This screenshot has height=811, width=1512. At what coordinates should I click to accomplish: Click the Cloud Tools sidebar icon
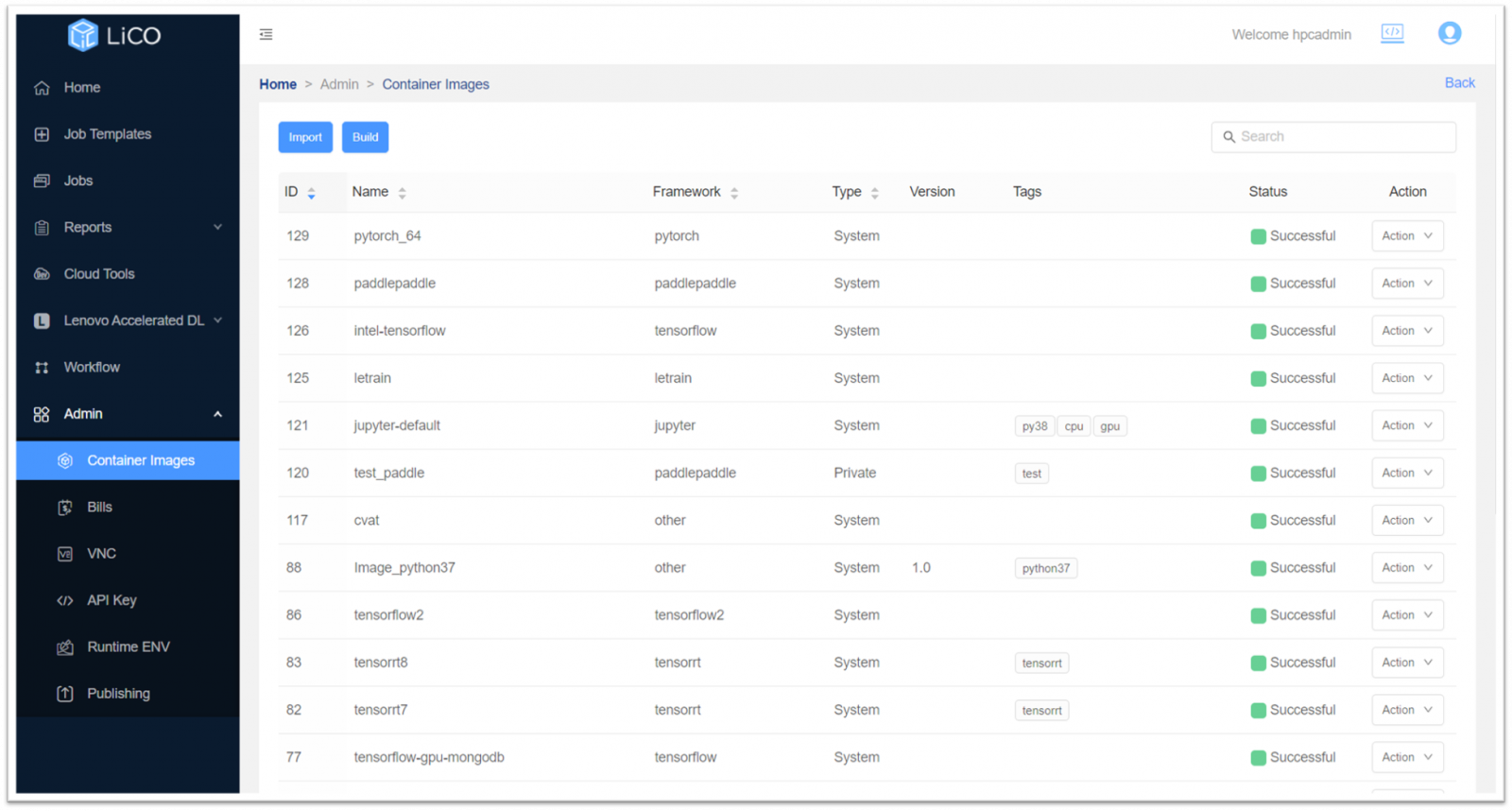[x=42, y=274]
